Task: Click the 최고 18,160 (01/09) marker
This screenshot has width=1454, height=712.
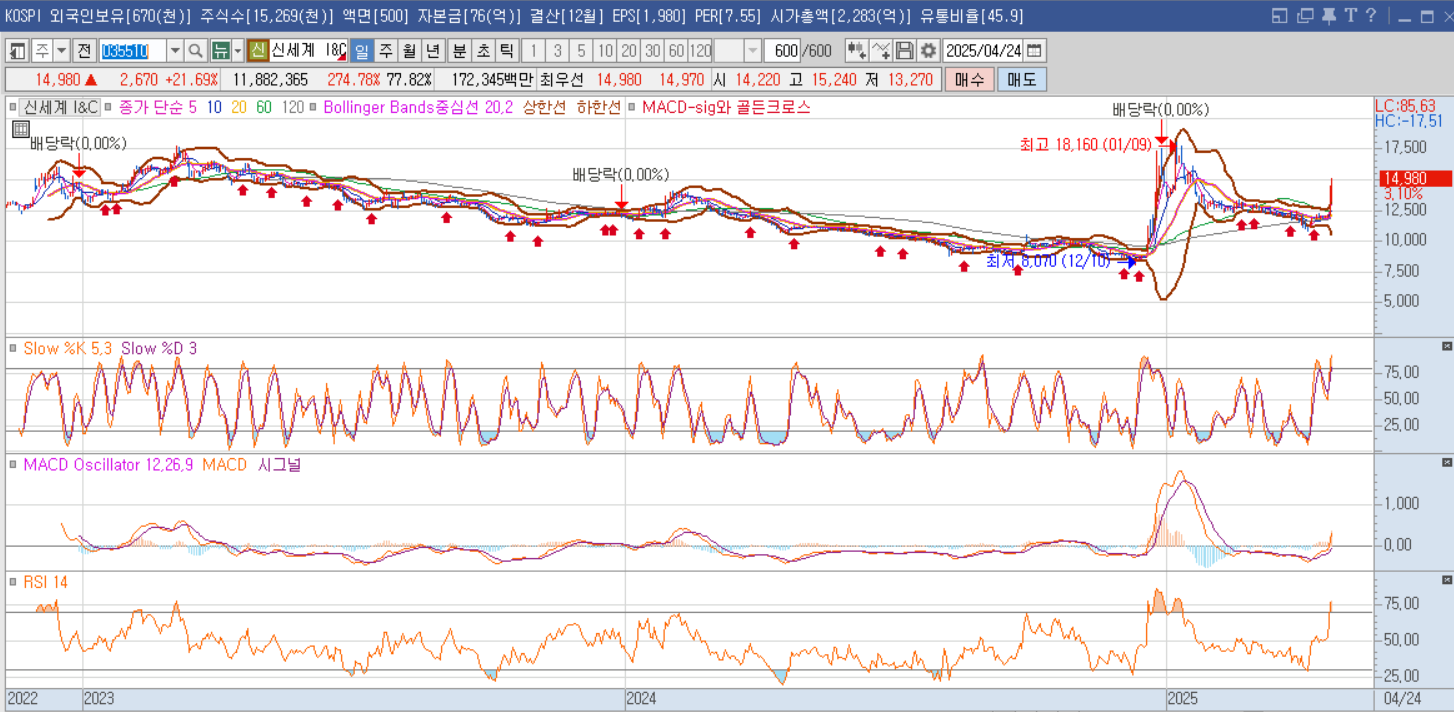Action: tap(1084, 144)
